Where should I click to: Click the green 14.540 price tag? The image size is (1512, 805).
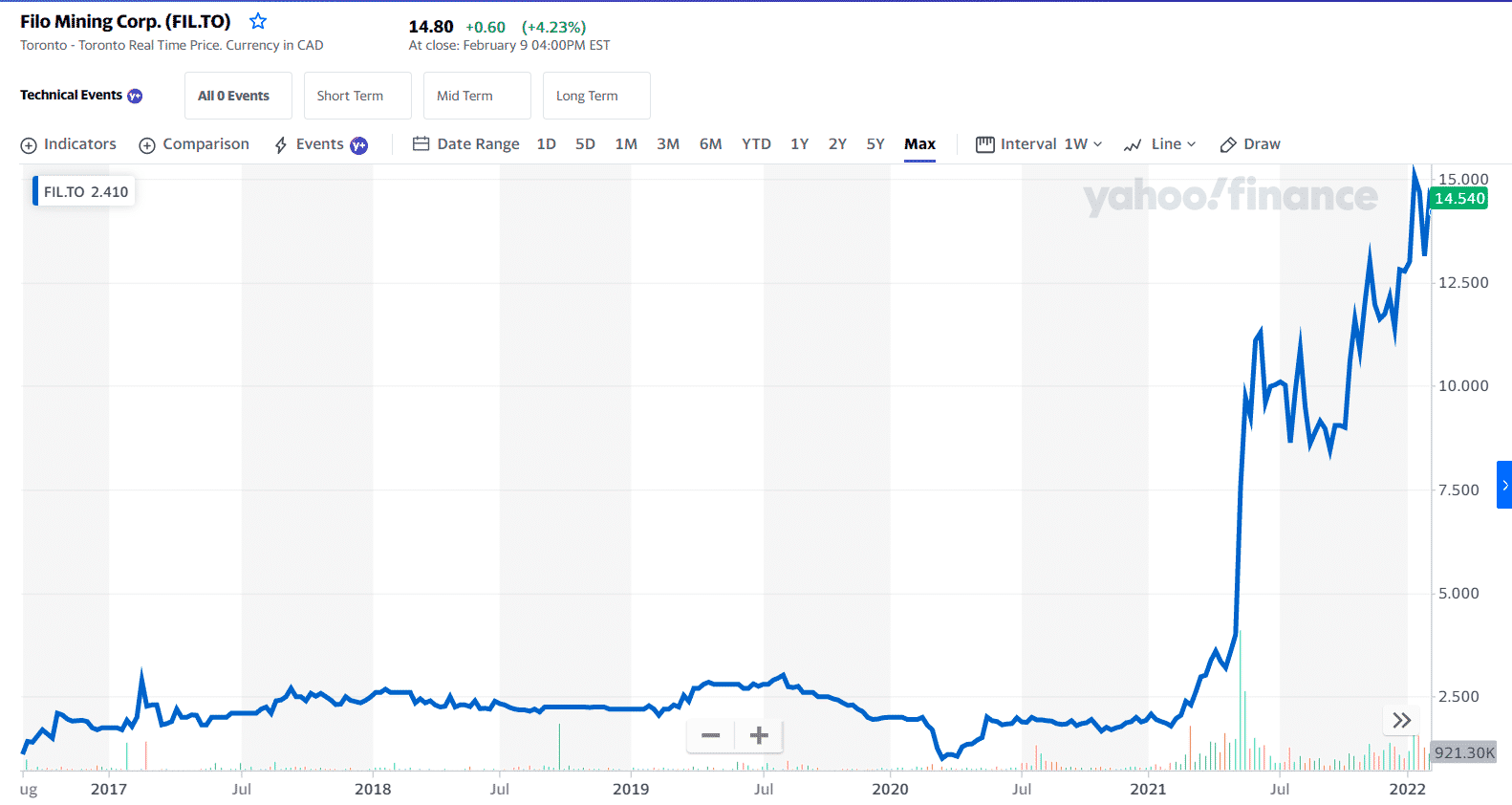pos(1458,199)
